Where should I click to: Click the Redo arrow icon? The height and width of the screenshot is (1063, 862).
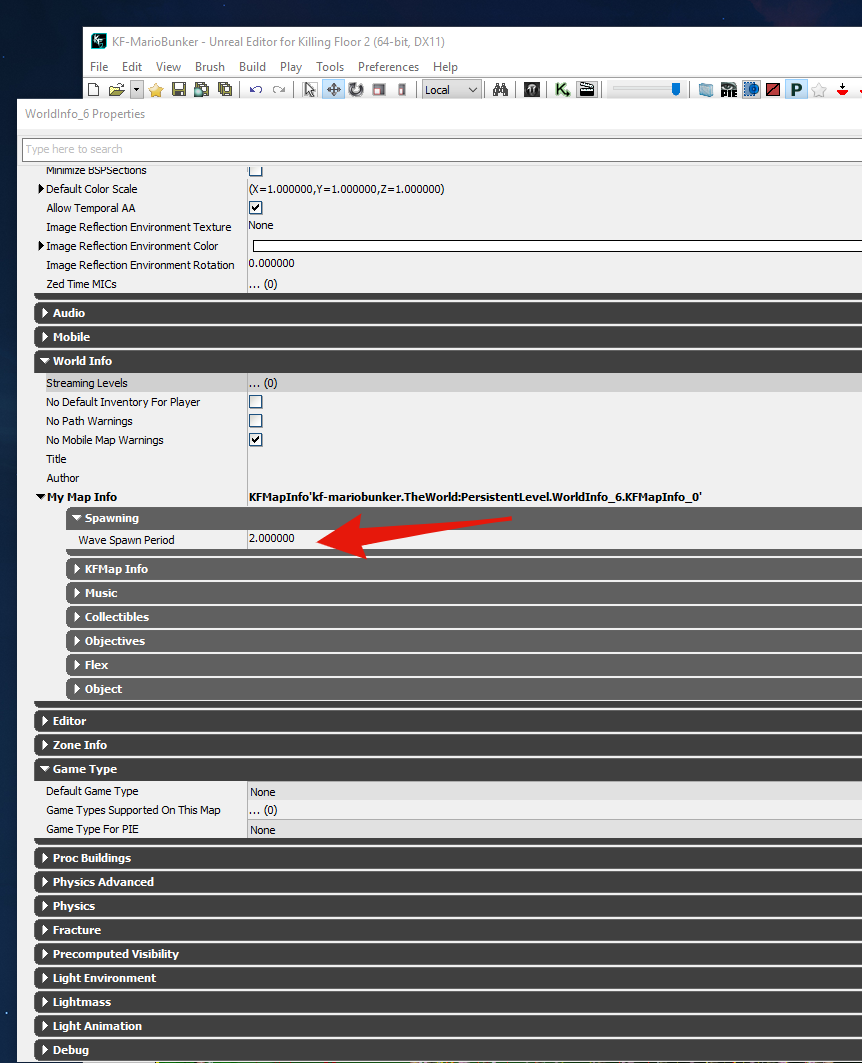279,89
